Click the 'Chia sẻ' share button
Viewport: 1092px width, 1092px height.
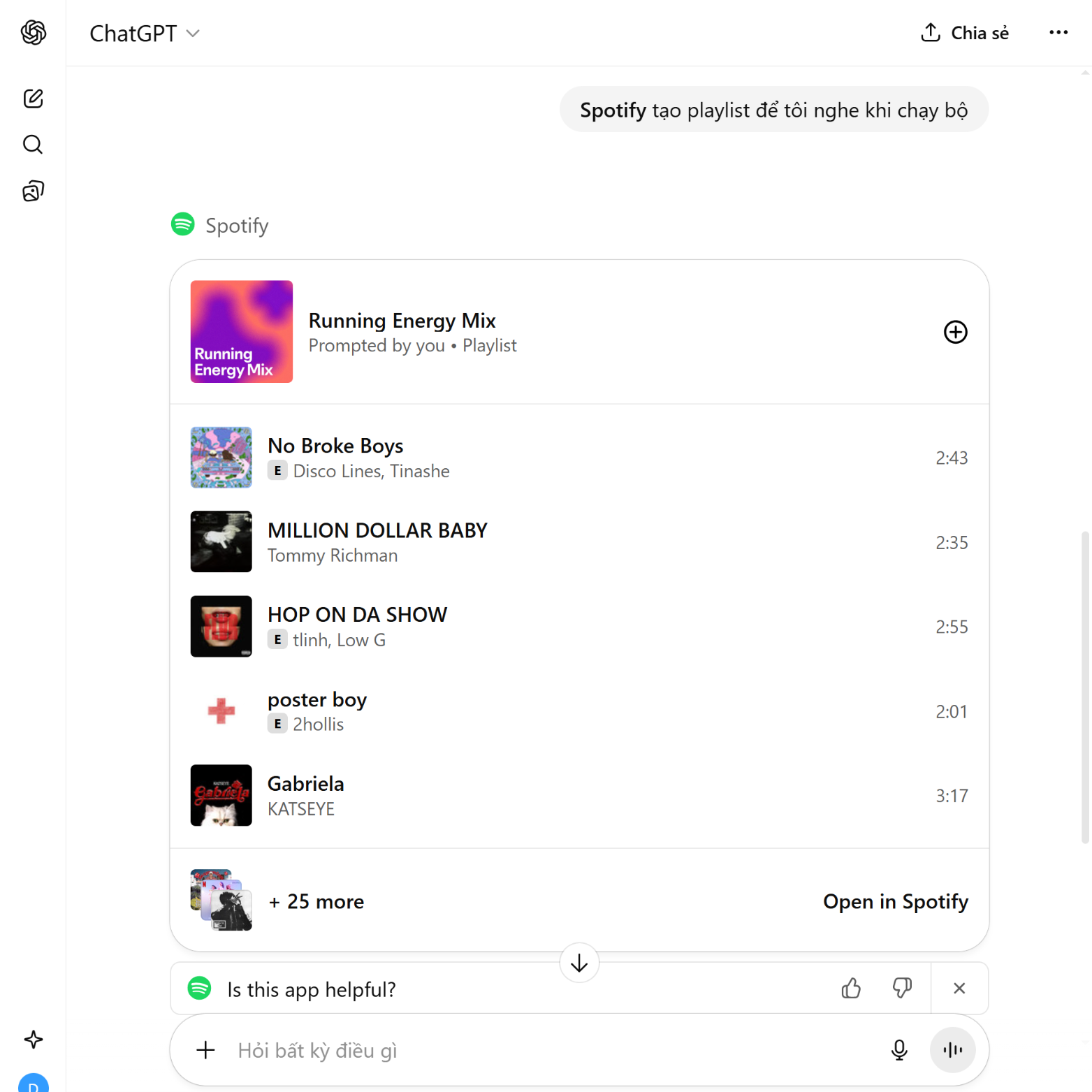coord(965,33)
